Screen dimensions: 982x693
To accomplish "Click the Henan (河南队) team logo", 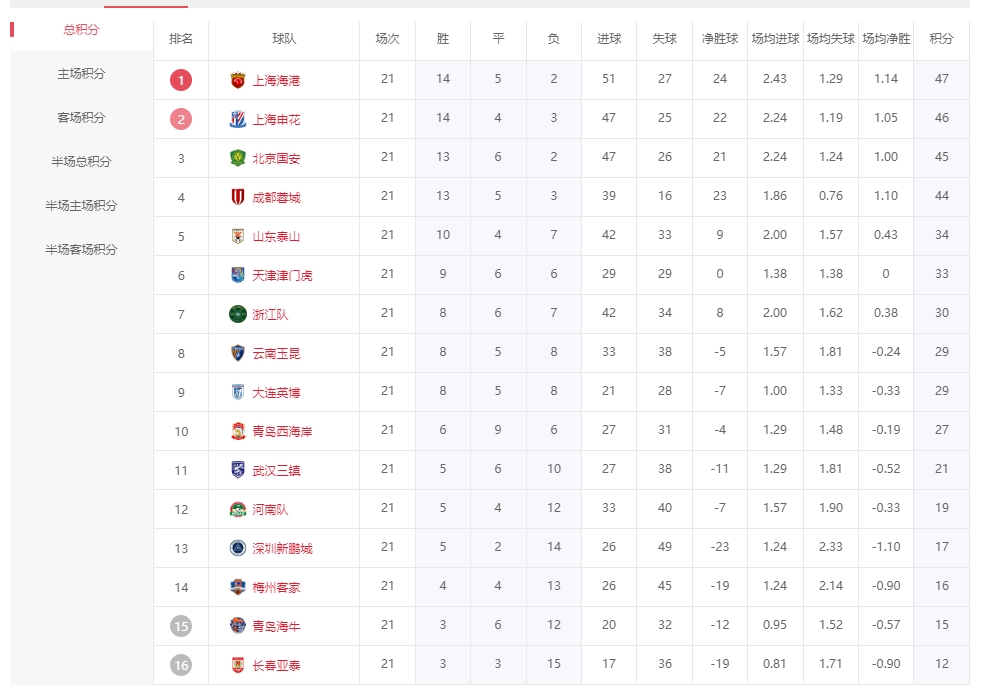I will pyautogui.click(x=238, y=509).
